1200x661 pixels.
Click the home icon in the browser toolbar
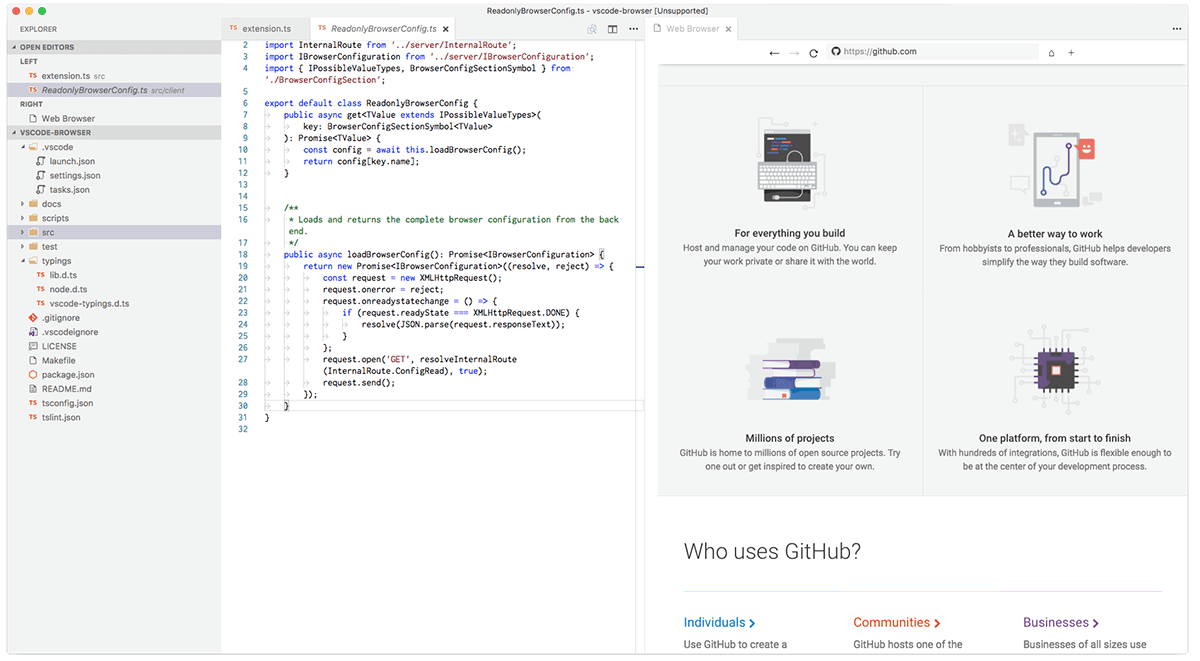[1051, 52]
